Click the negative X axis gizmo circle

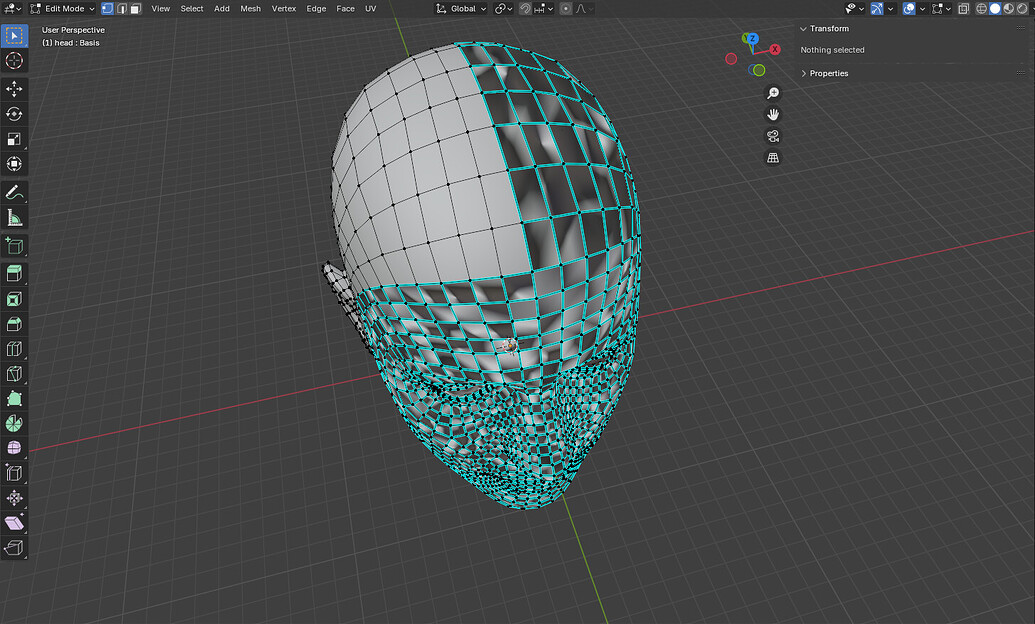pyautogui.click(x=731, y=59)
